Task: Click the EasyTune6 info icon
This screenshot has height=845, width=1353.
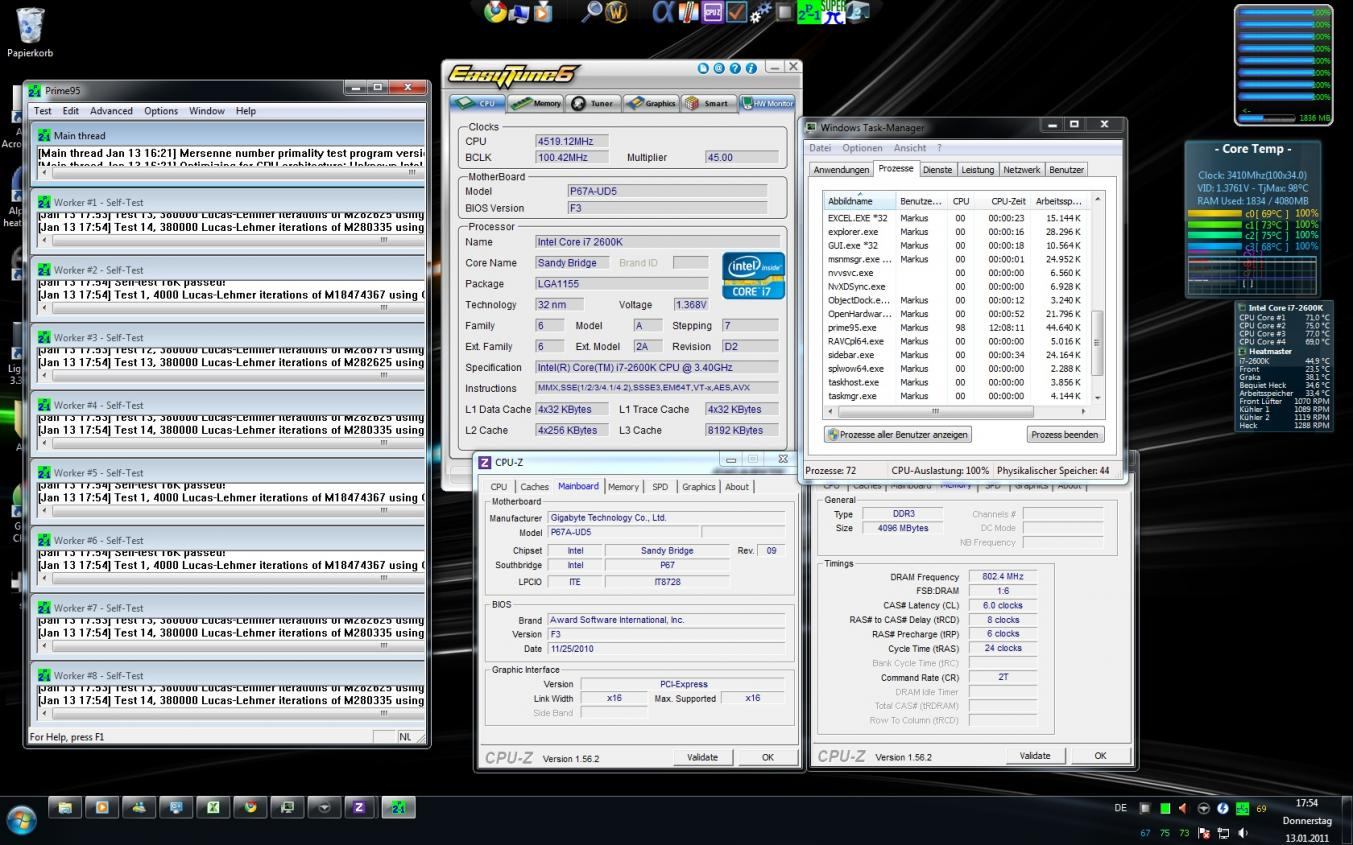Action: point(751,68)
